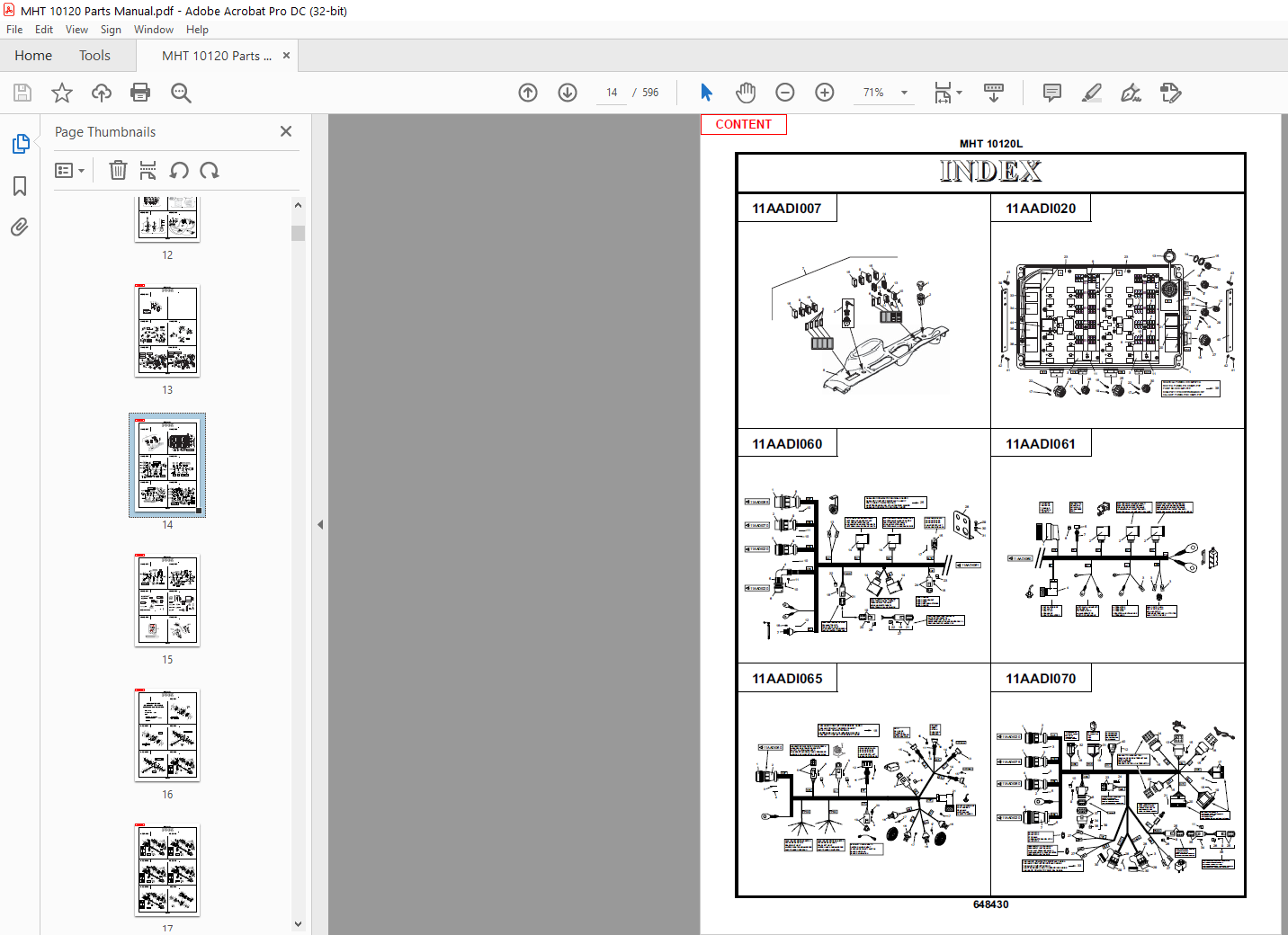This screenshot has width=1288, height=935.
Task: Click the stamp/redact toolbar icon
Action: coord(1171,93)
